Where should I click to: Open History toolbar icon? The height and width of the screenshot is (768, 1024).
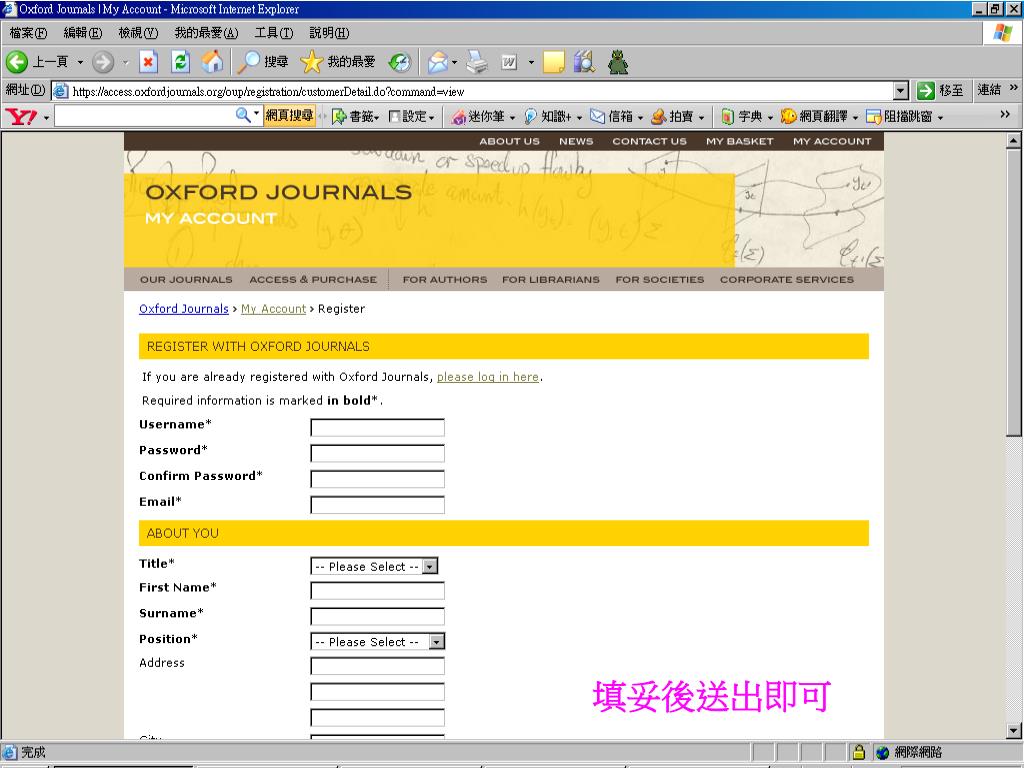click(x=399, y=62)
